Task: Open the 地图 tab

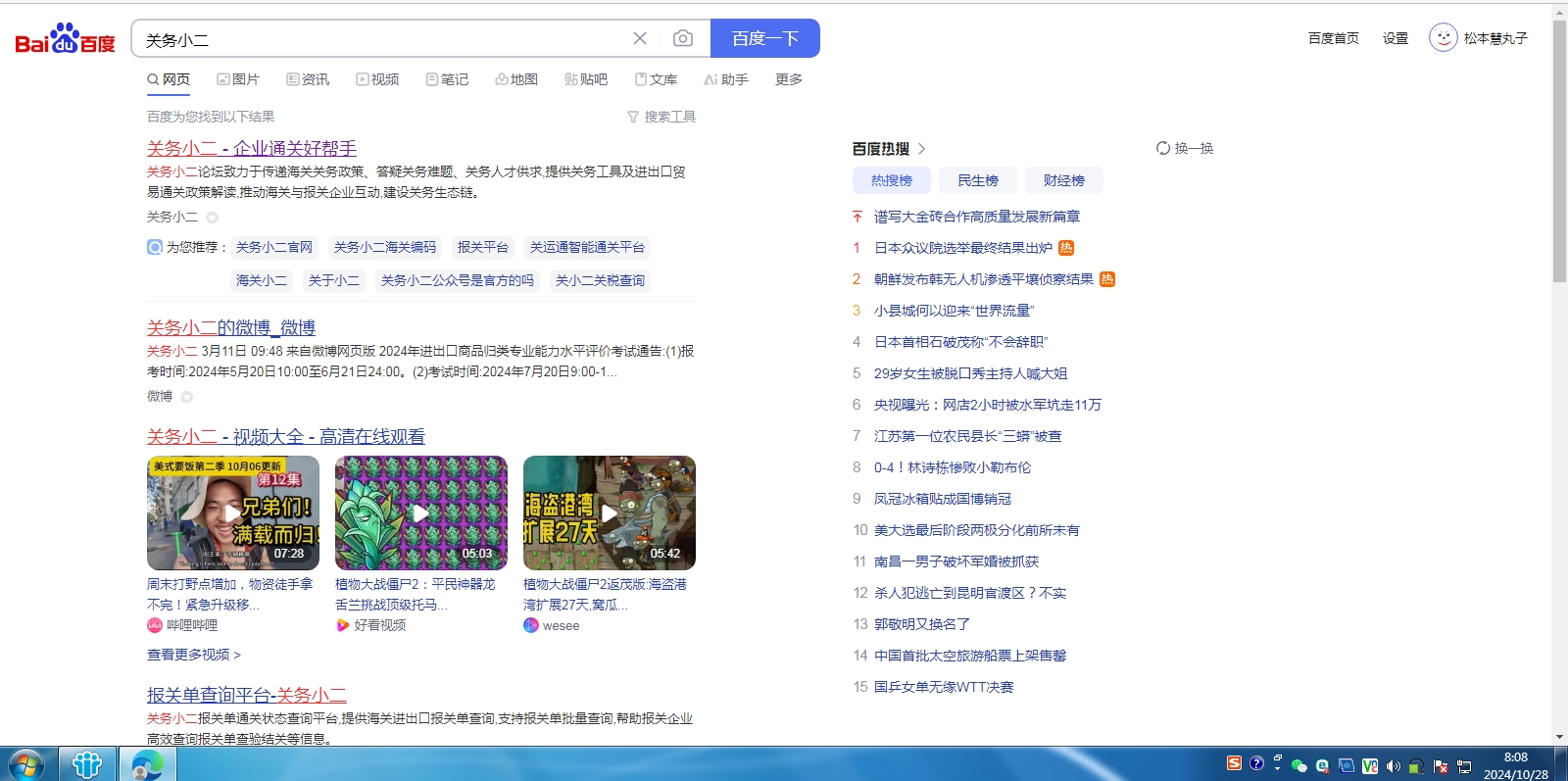Action: [x=516, y=79]
